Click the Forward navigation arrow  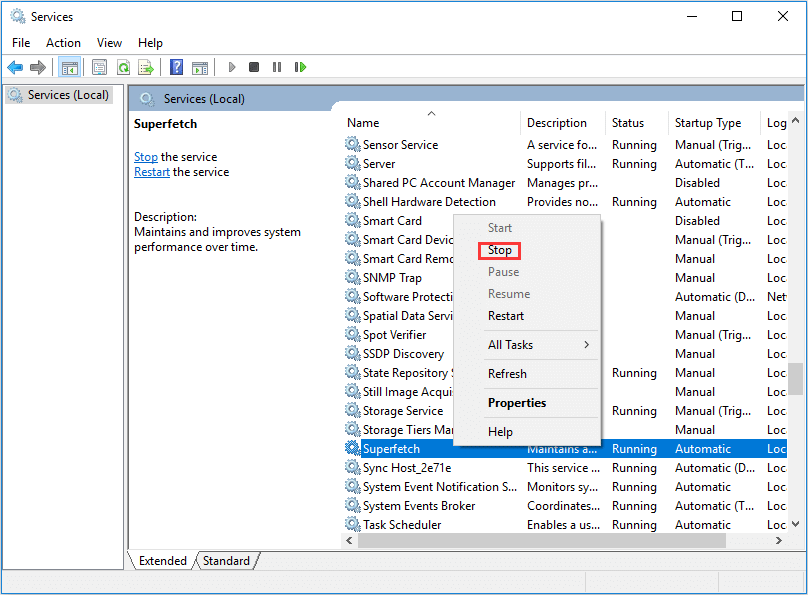point(40,67)
